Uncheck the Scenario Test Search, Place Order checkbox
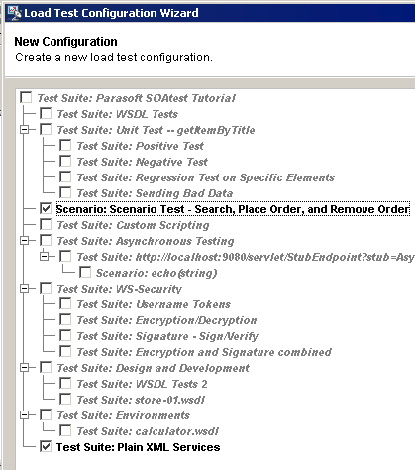415x470 pixels. 46,209
